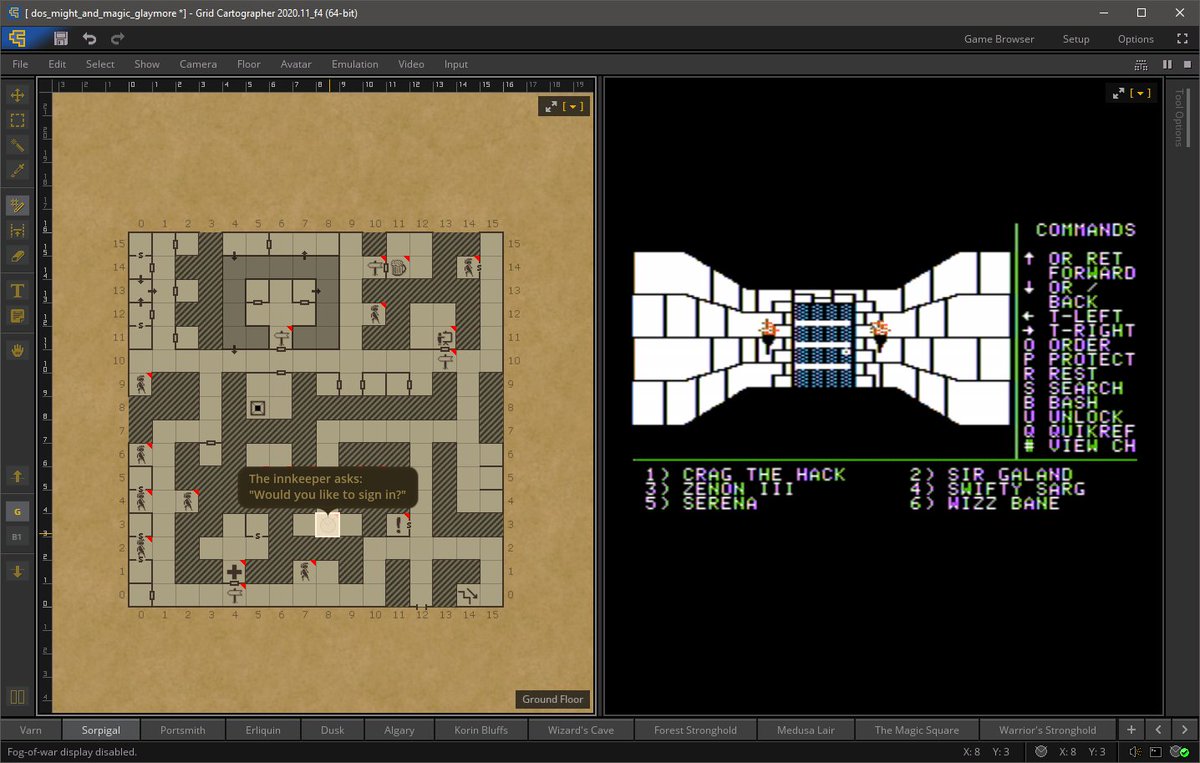1200x763 pixels.
Task: Open the Input menu
Action: (456, 64)
